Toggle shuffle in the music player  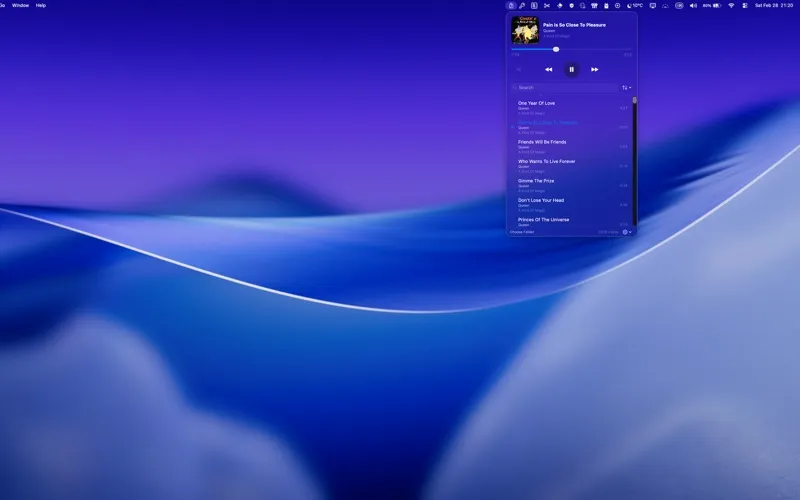(518, 69)
